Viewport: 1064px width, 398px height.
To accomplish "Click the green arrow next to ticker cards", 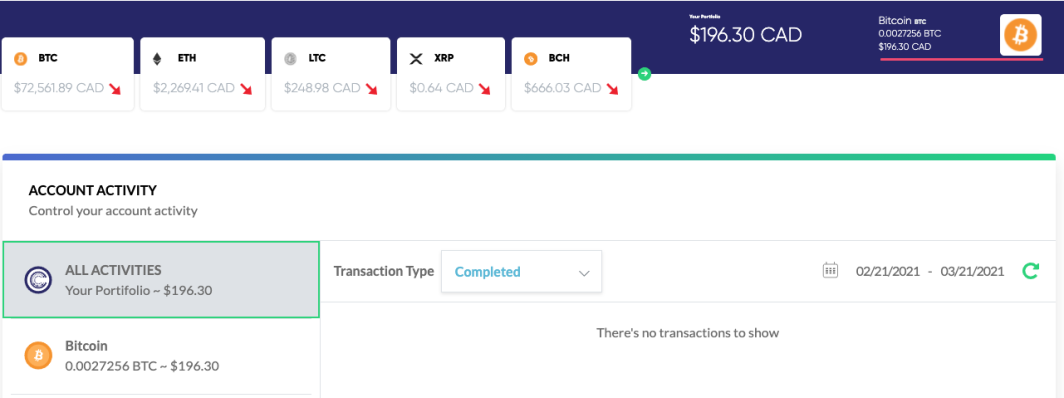I will [x=645, y=74].
